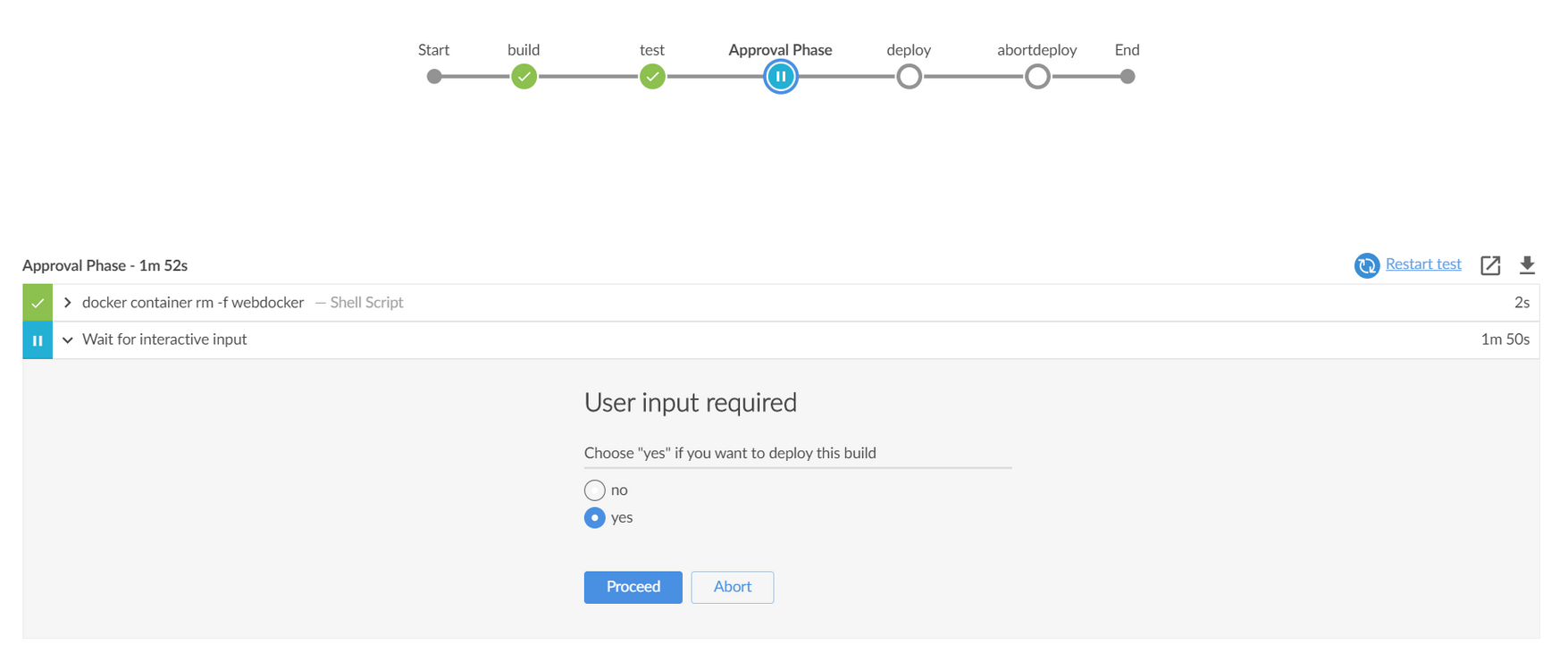The height and width of the screenshot is (653, 1568).
Task: Click the circular restart icon beside Restart test
Action: pos(1366,265)
